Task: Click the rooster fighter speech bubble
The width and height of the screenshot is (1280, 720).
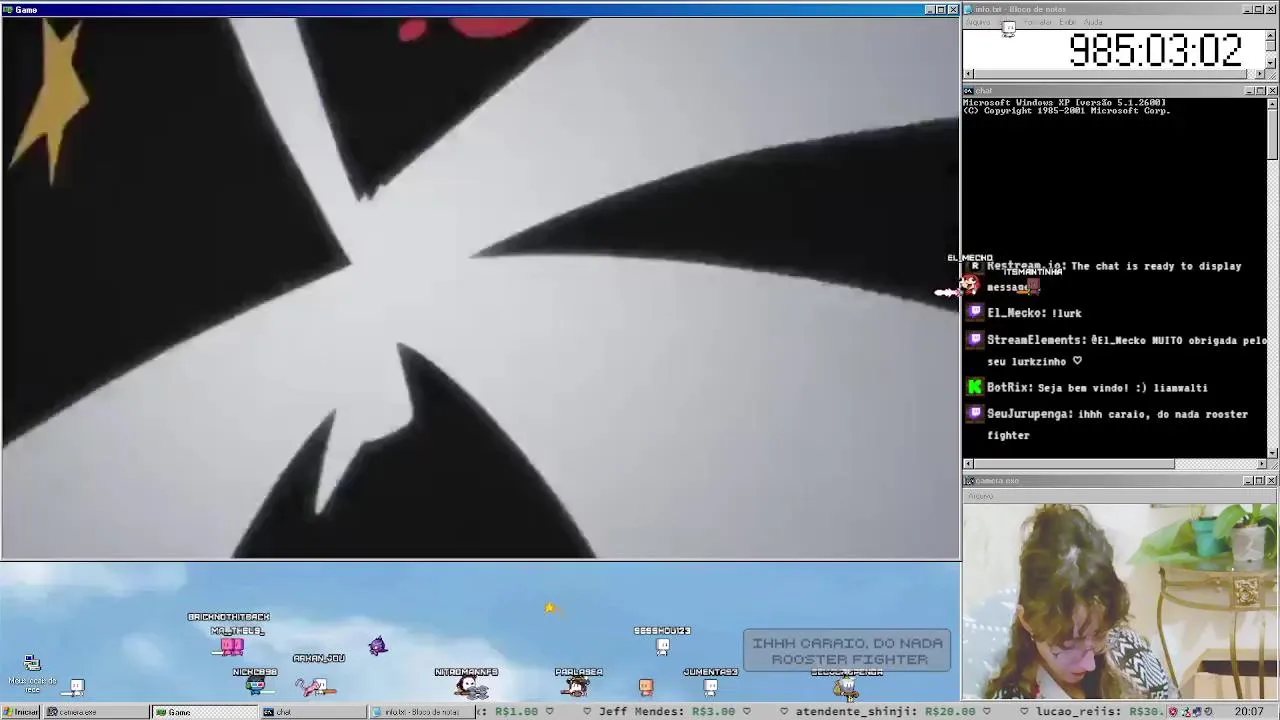Action: (x=848, y=651)
